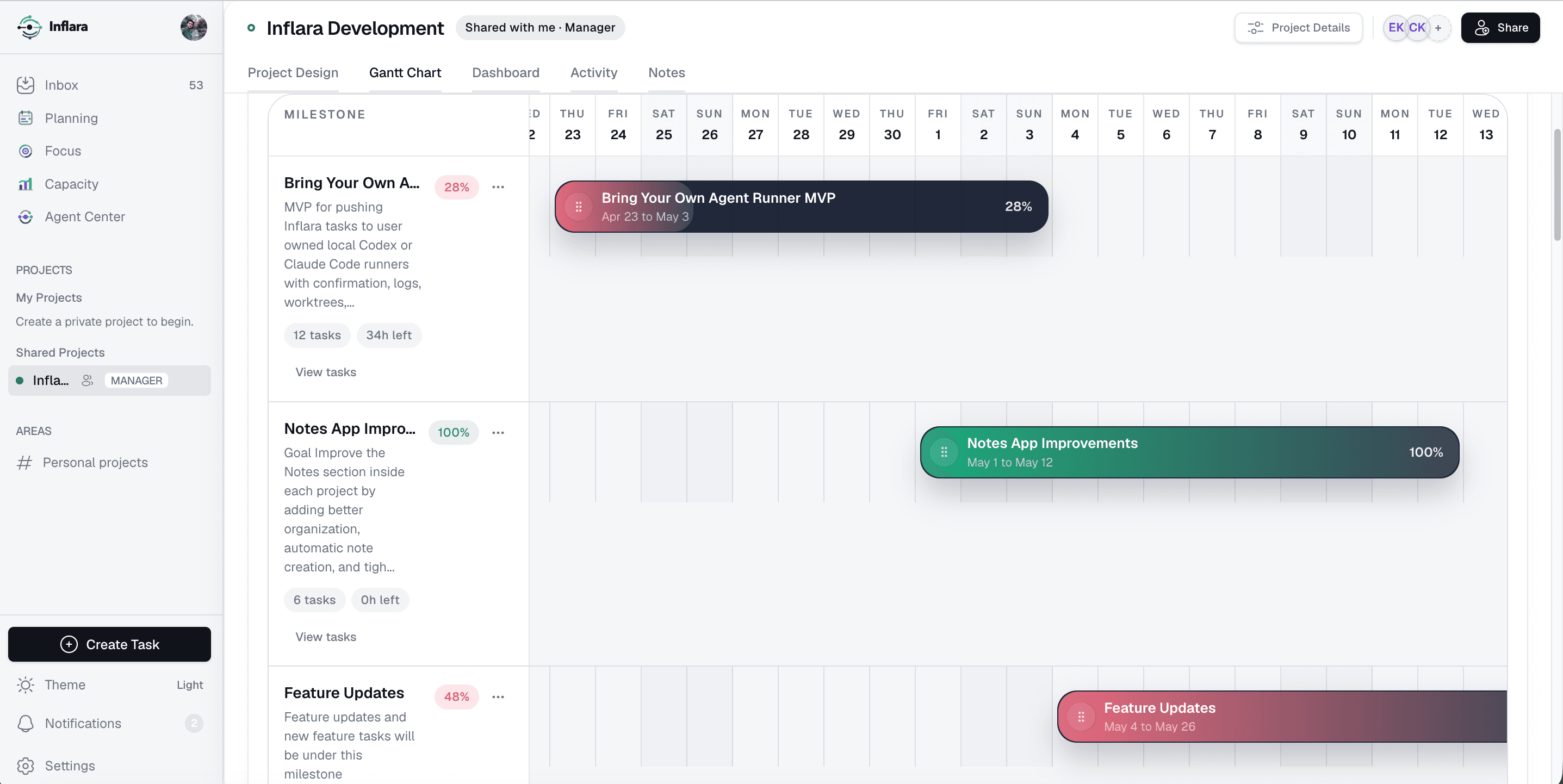
Task: Open Project Details
Action: click(1298, 27)
